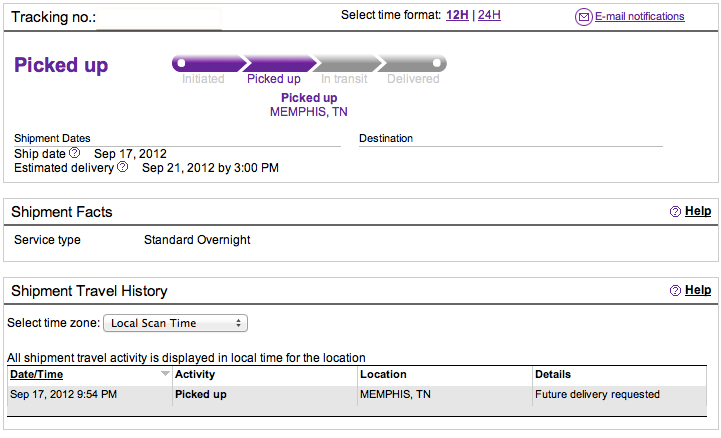This screenshot has height=438, width=721.
Task: Click the E-mail notifications envelope icon
Action: click(x=584, y=17)
